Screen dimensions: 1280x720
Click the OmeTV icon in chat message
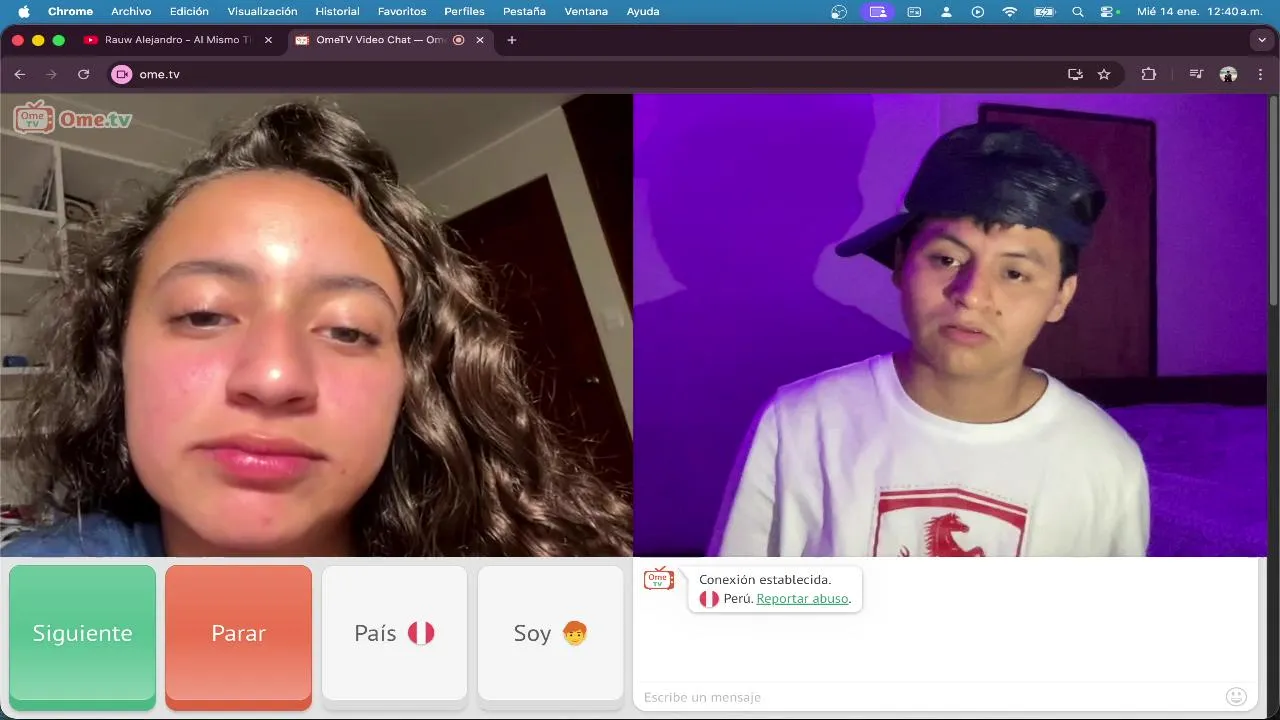pyautogui.click(x=658, y=579)
